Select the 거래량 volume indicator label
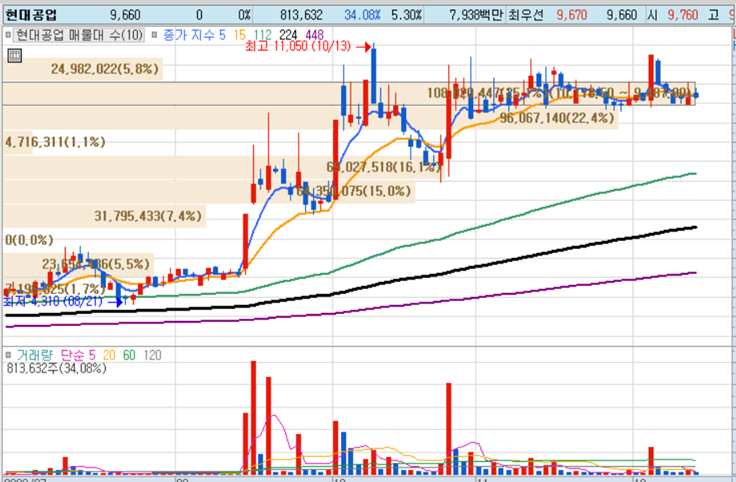This screenshot has width=736, height=482. [x=35, y=355]
